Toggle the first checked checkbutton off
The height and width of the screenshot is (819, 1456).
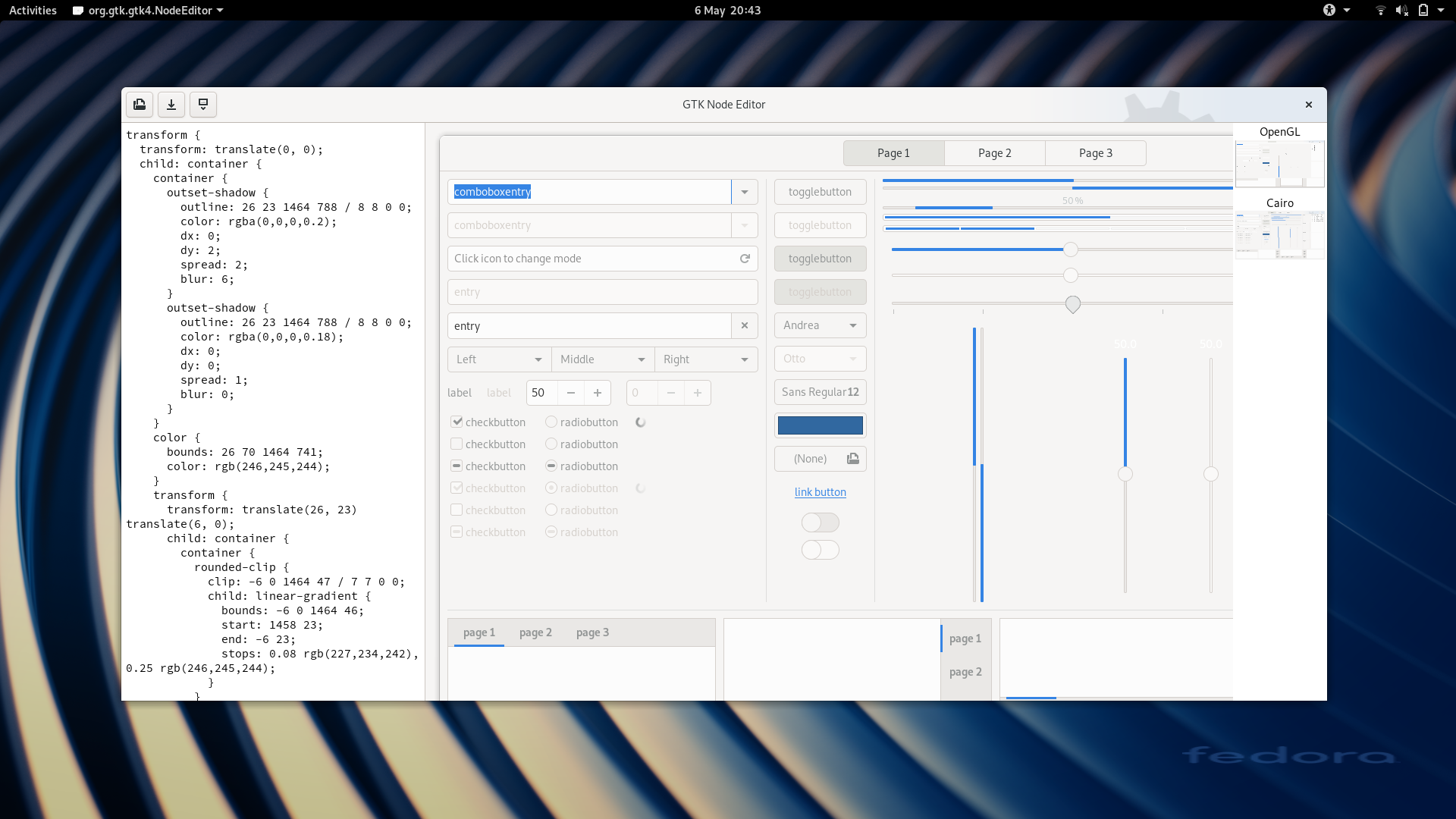click(456, 421)
